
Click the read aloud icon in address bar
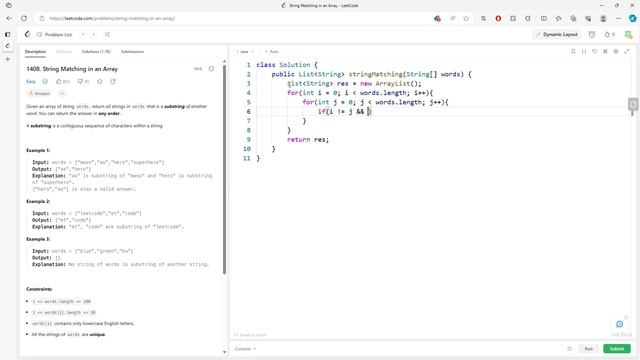(452, 18)
